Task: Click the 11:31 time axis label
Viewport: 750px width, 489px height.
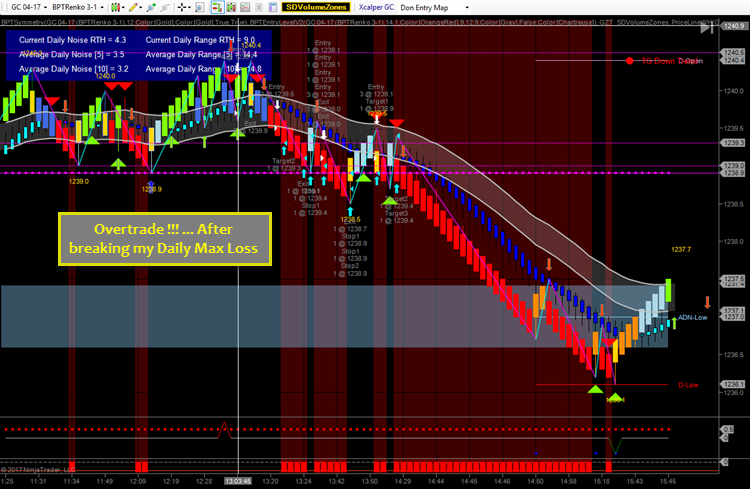Action: (x=38, y=481)
